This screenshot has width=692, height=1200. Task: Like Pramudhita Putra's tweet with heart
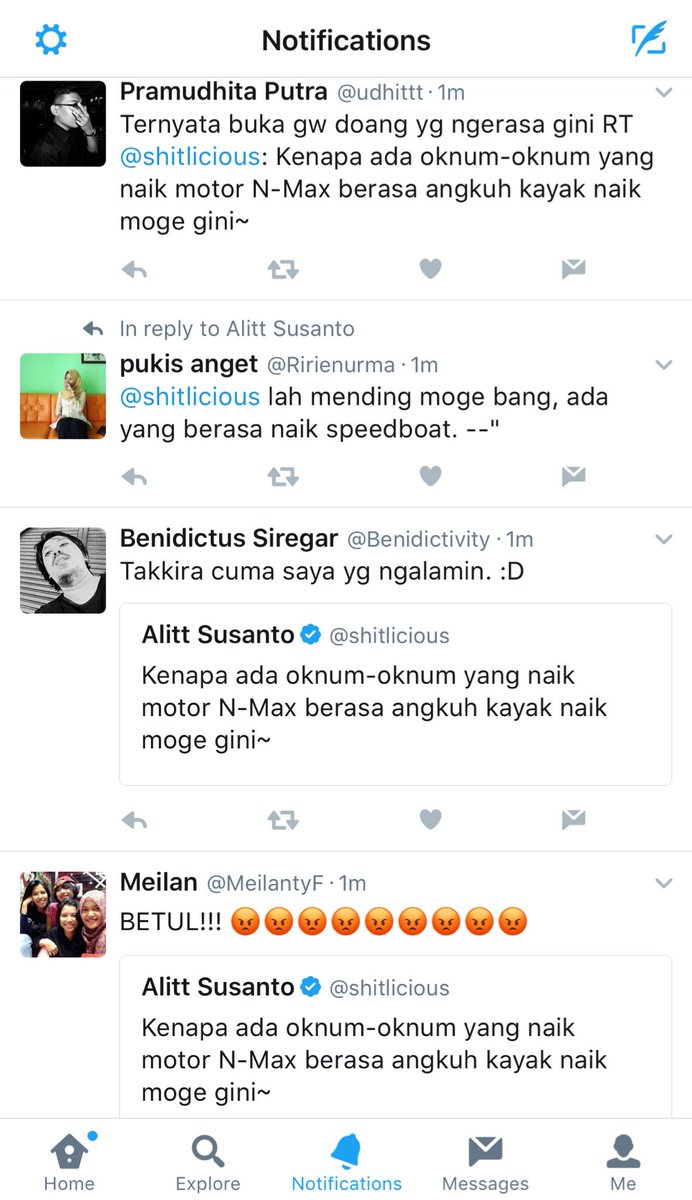point(430,269)
